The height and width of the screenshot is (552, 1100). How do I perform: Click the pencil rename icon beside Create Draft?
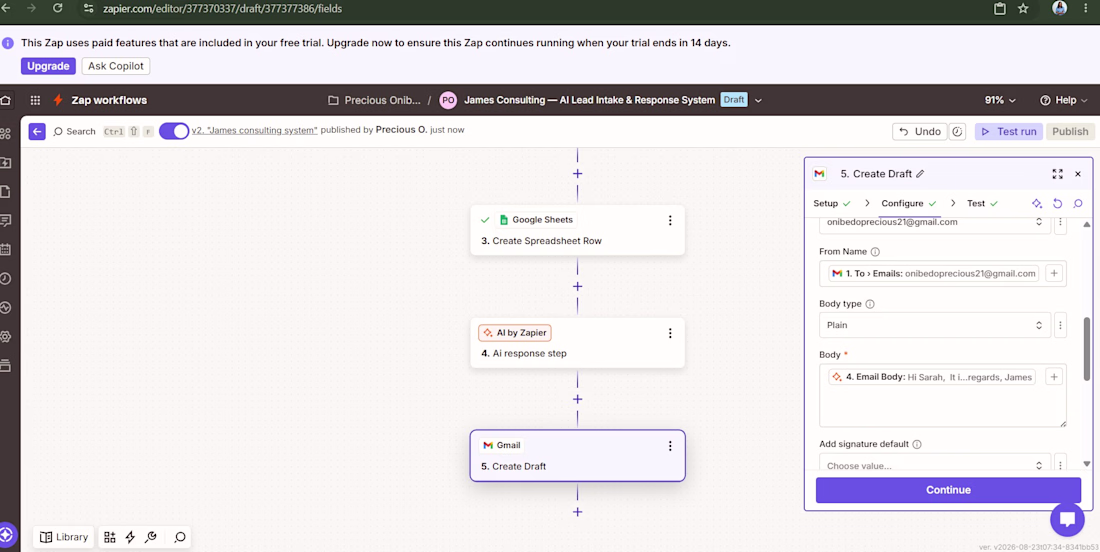pyautogui.click(x=920, y=174)
